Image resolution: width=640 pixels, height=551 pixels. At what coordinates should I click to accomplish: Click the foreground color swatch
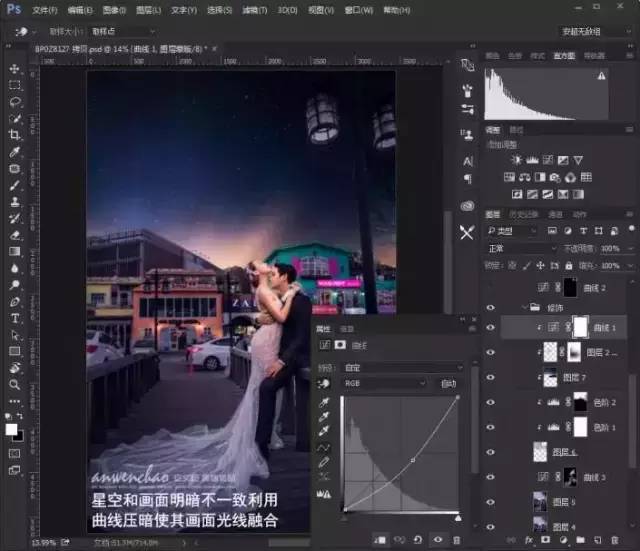(x=11, y=429)
